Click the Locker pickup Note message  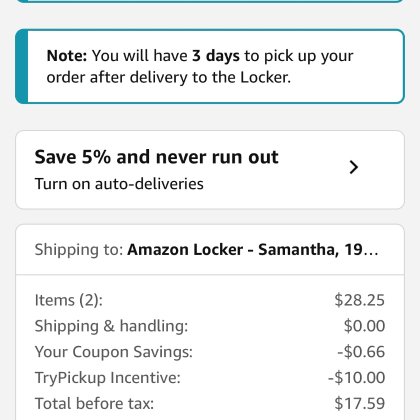tap(210, 66)
